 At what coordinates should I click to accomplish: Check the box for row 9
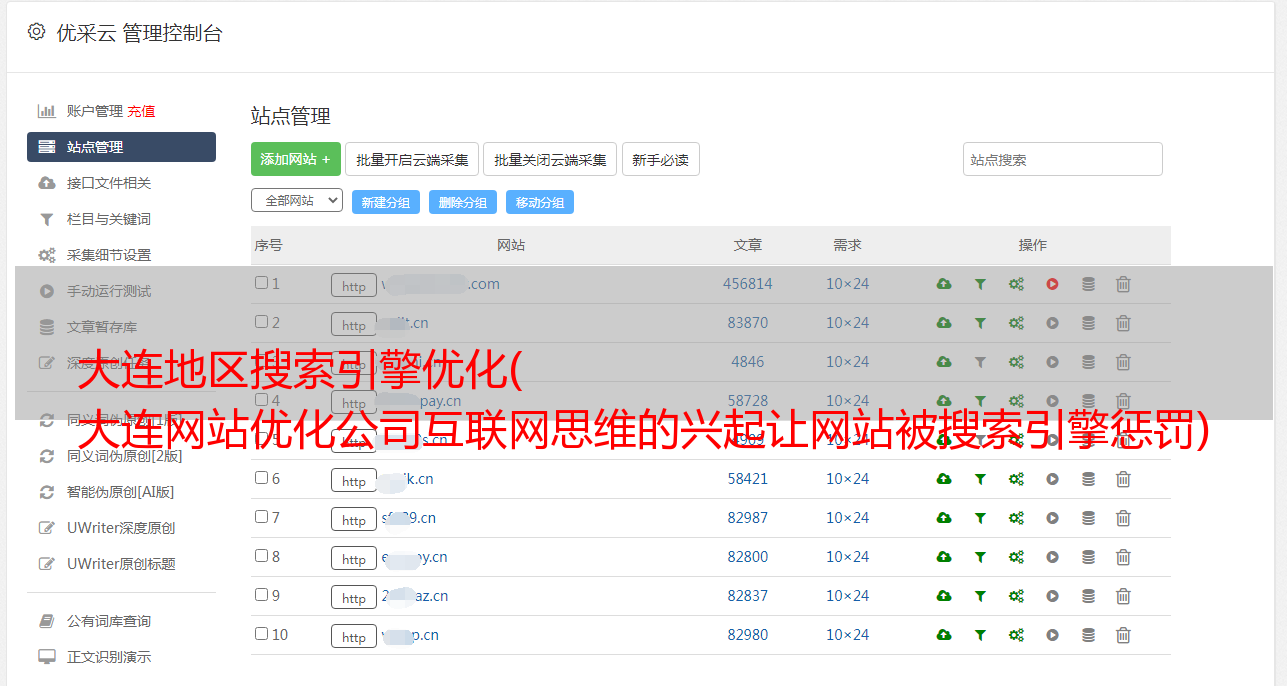coord(261,595)
